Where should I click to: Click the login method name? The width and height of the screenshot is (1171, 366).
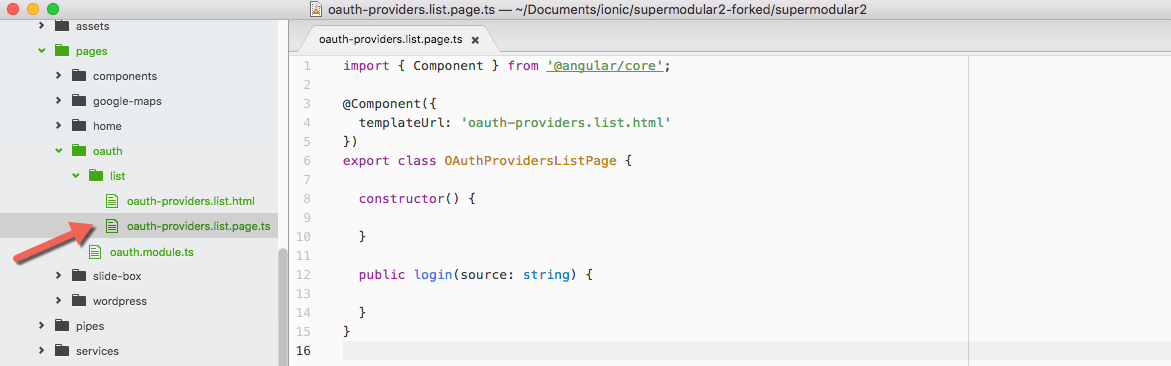click(433, 274)
